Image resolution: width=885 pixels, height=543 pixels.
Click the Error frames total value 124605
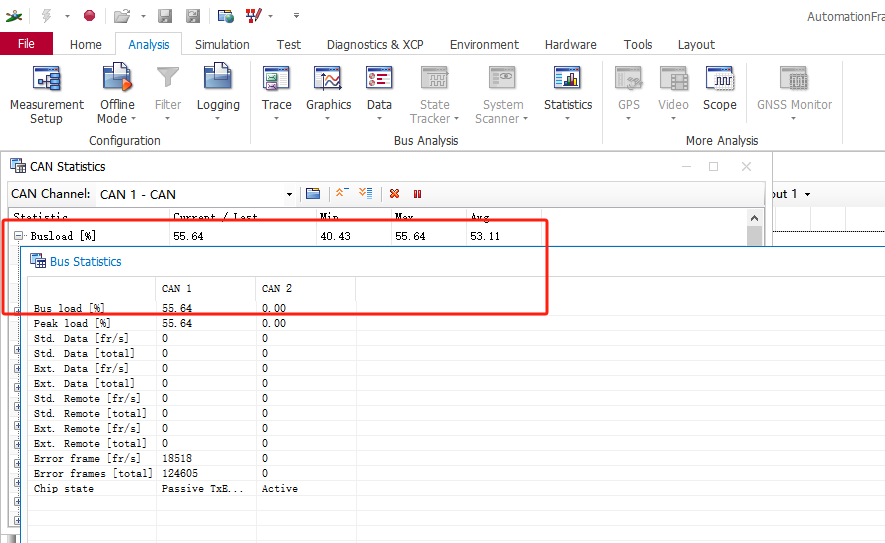click(180, 474)
